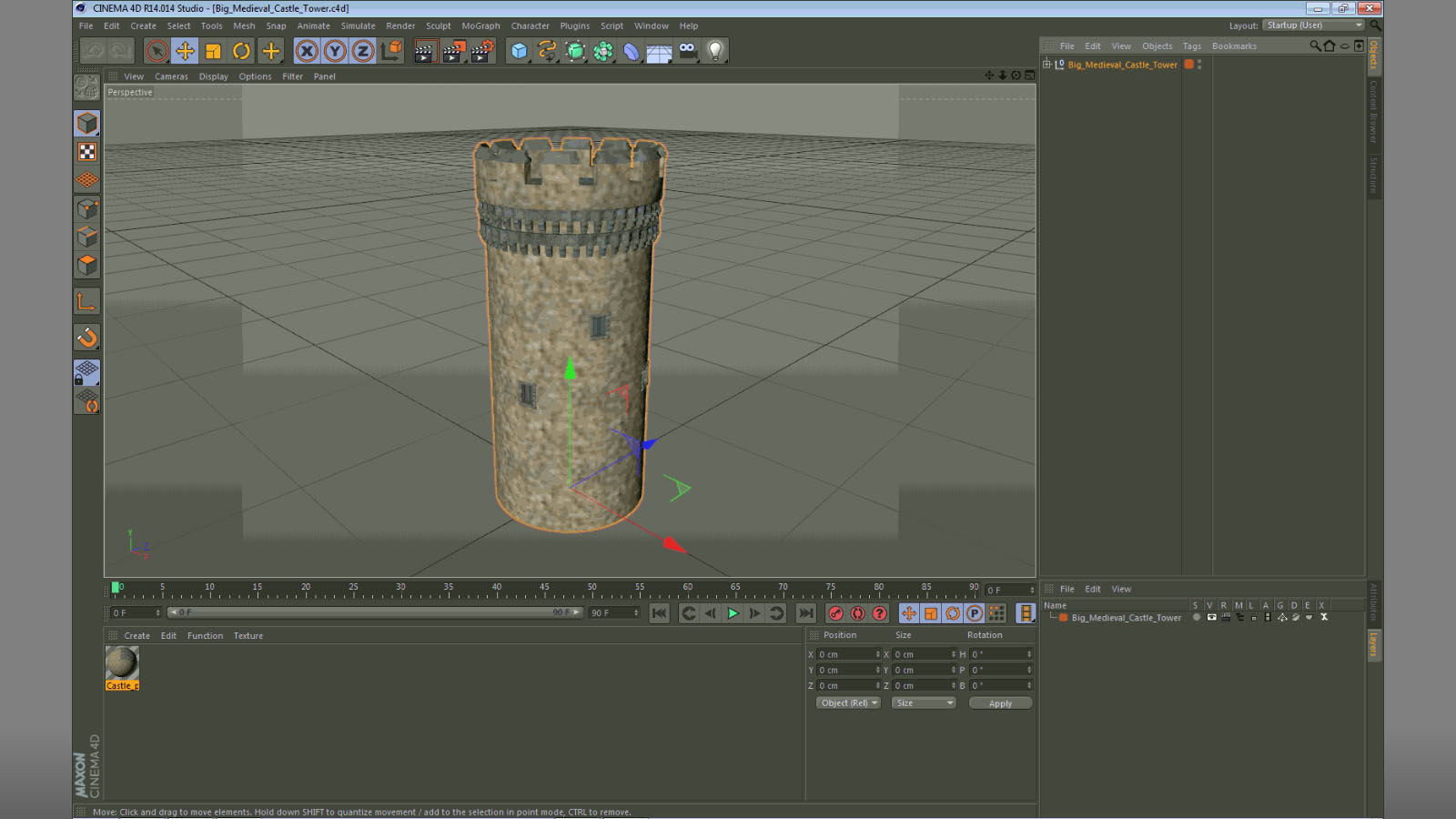
Task: Switch to Edges mode
Action: coord(86,237)
